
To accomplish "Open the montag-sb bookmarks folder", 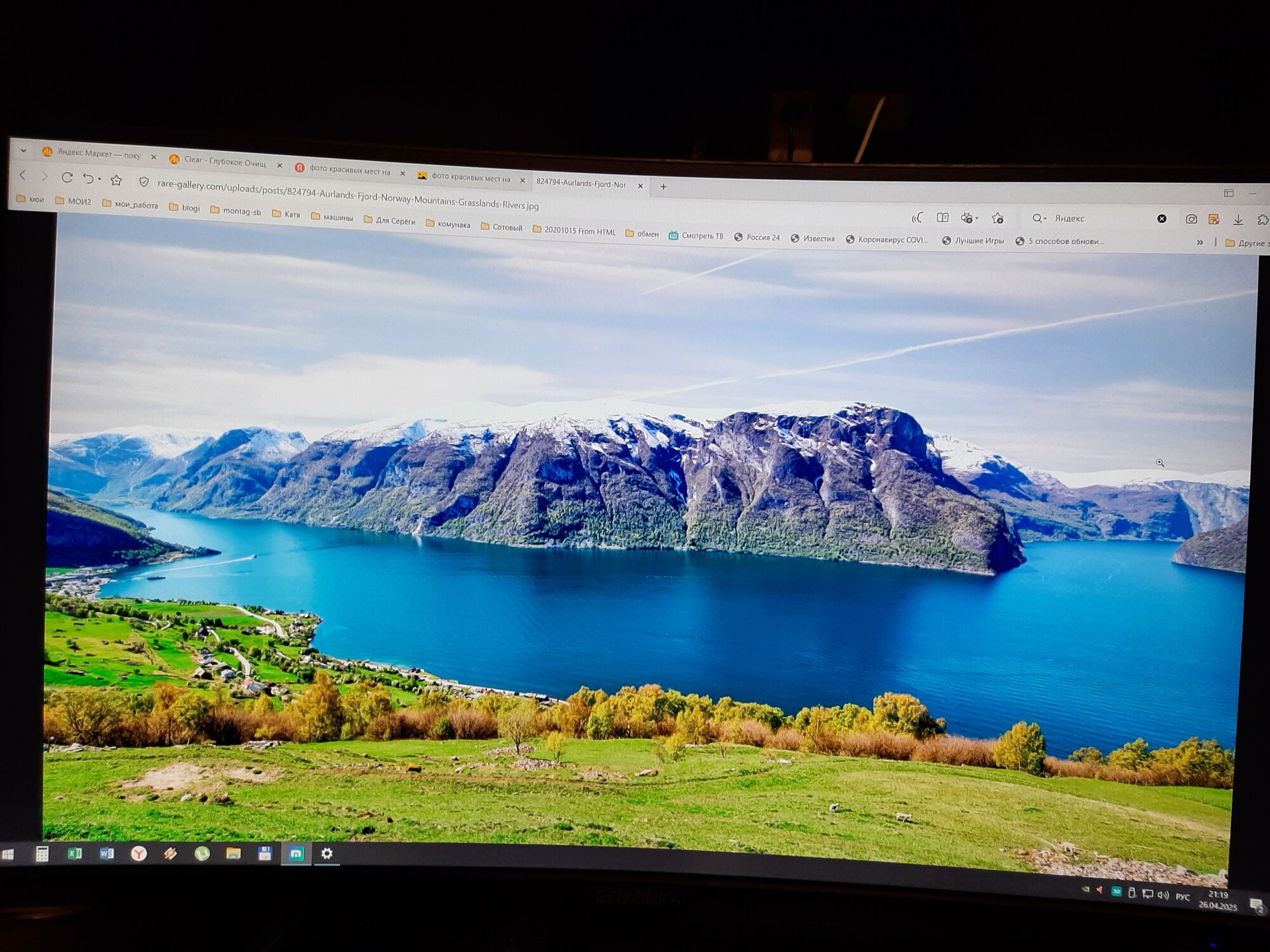I will tap(236, 211).
